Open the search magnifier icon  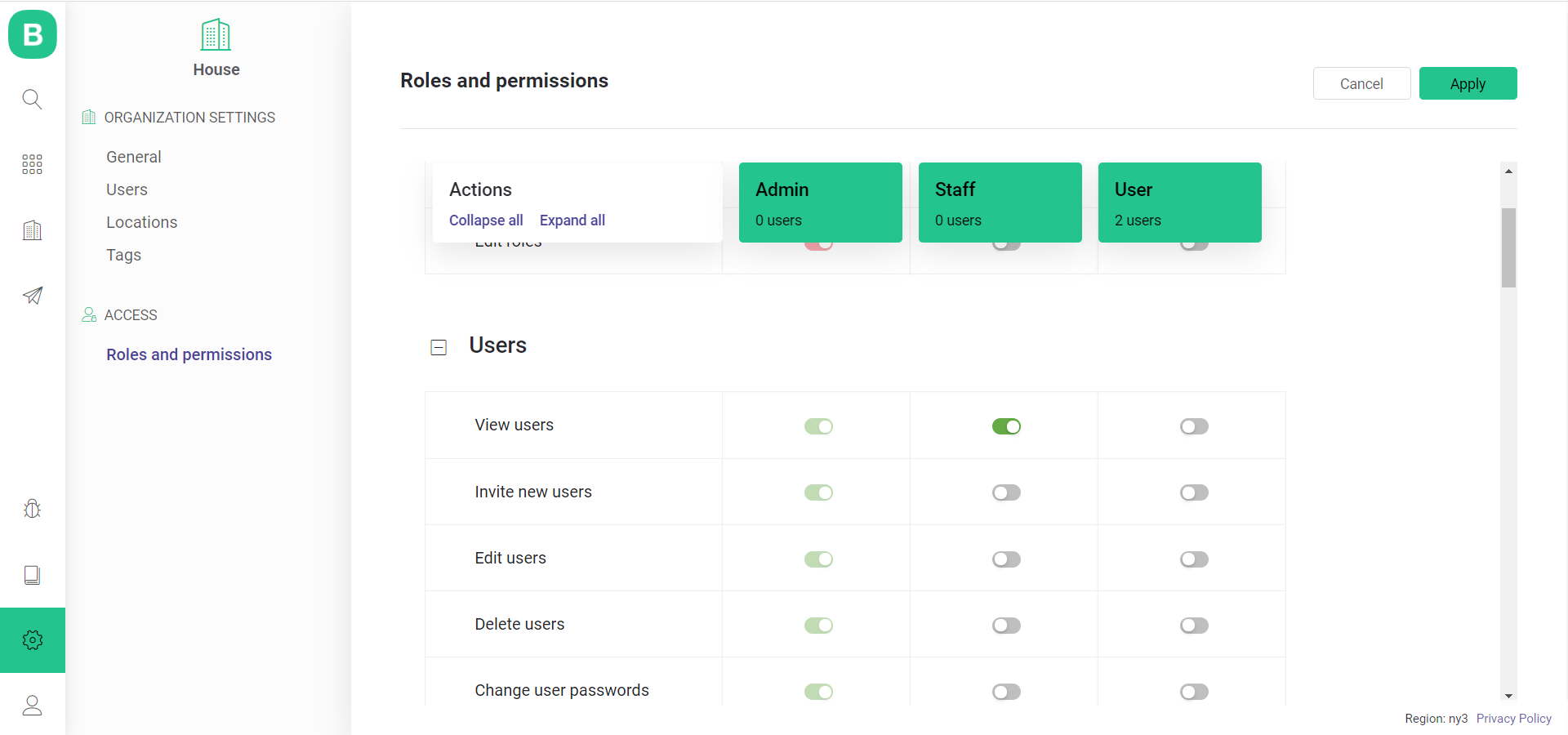tap(32, 100)
